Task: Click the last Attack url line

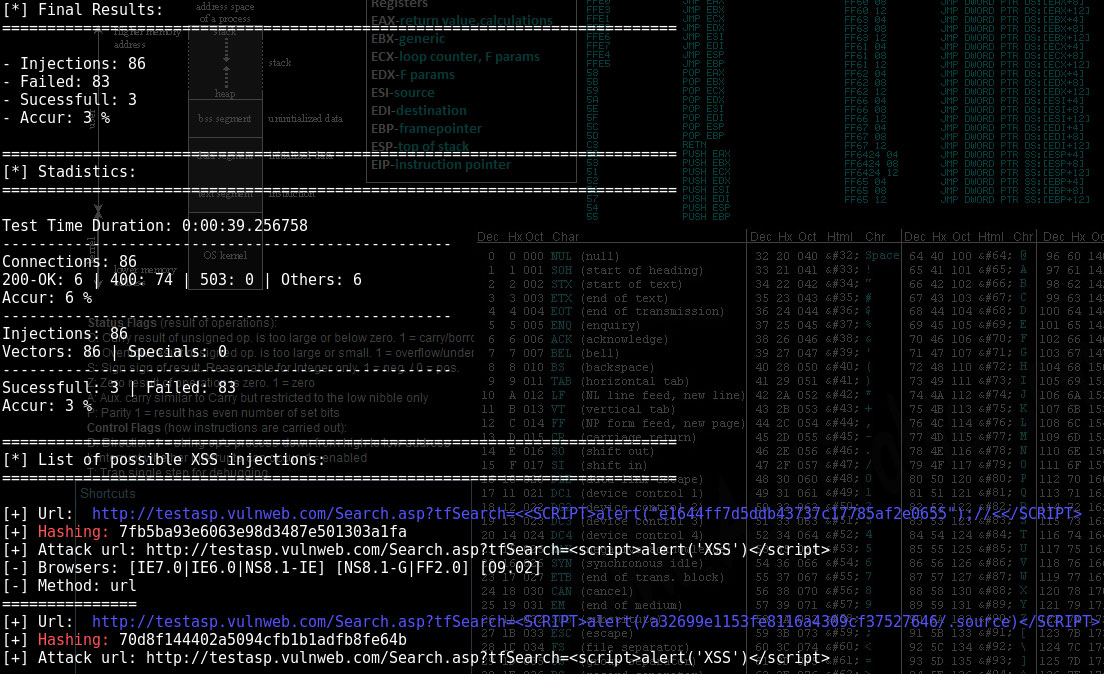Action: click(x=433, y=658)
